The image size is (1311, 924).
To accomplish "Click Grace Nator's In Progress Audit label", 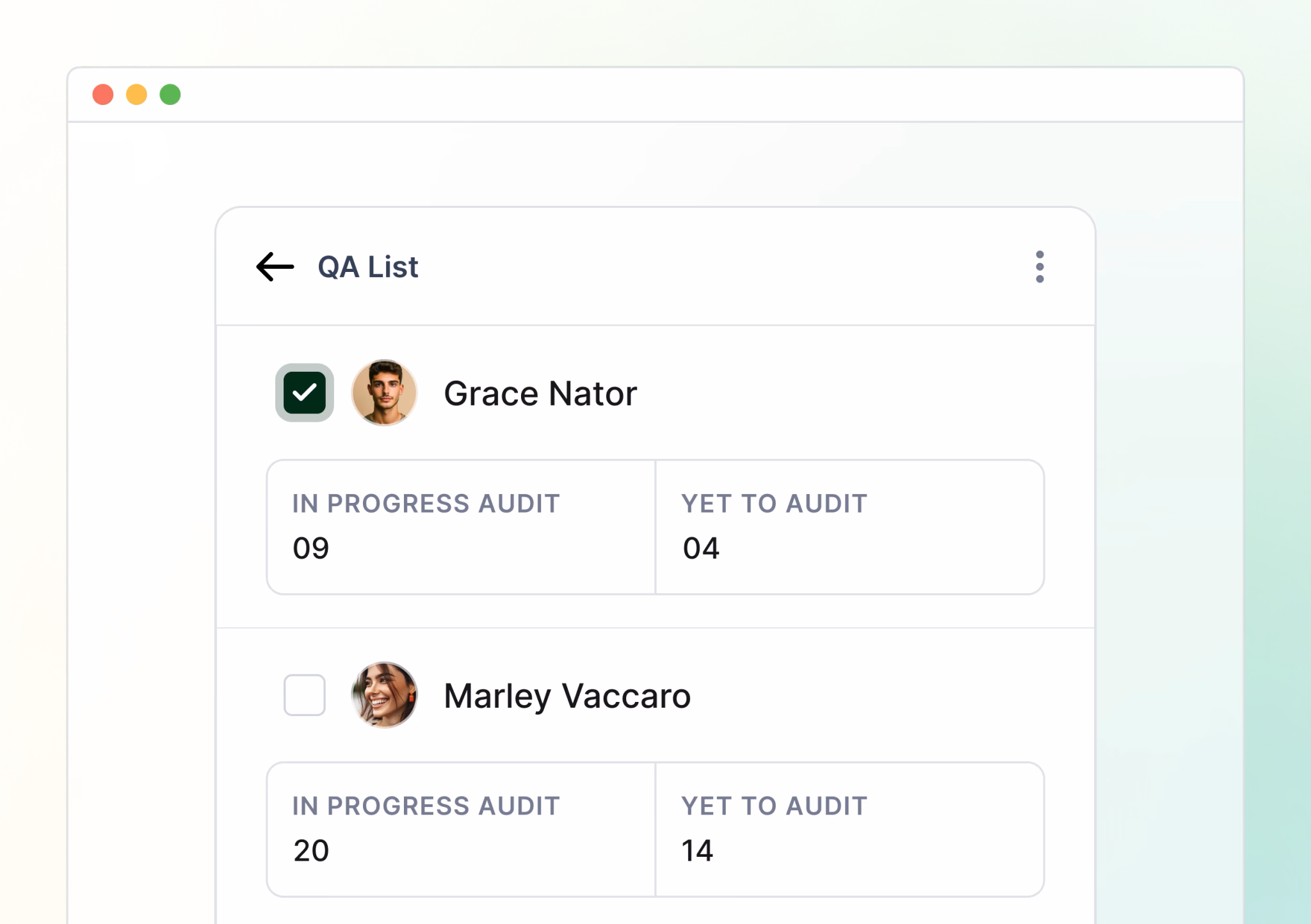I will click(x=426, y=504).
